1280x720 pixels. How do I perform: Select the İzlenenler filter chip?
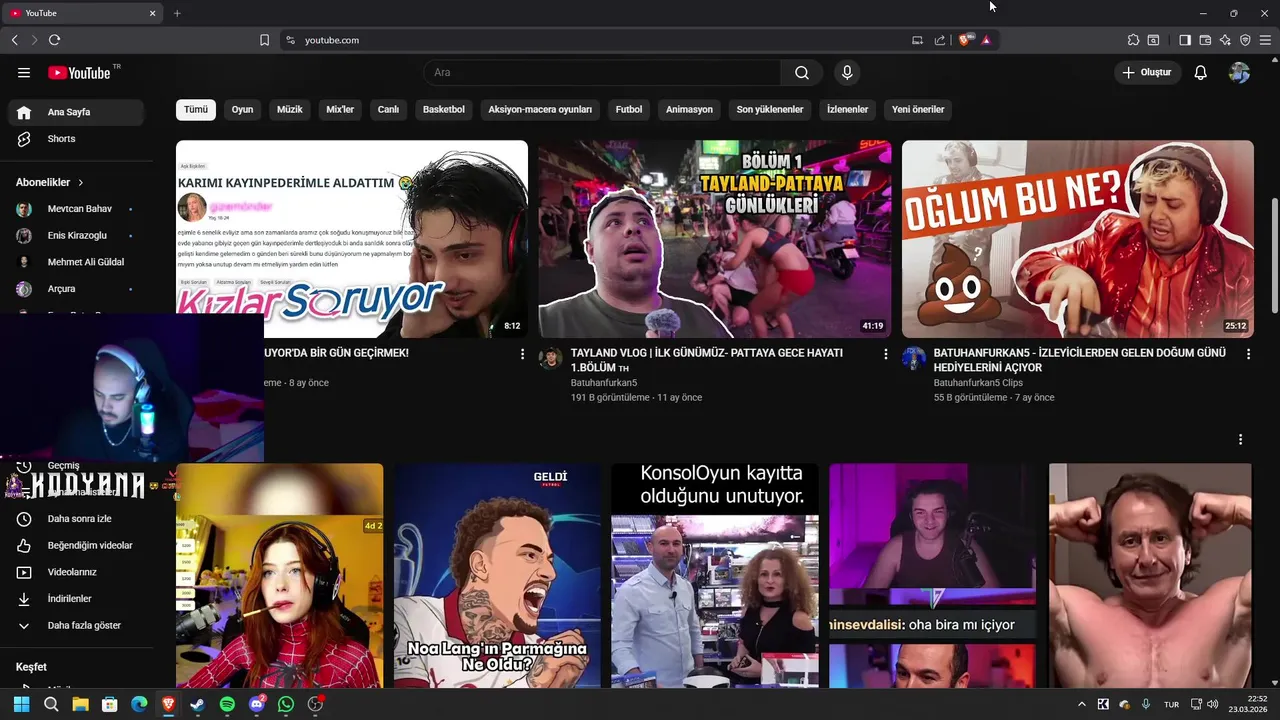click(847, 110)
